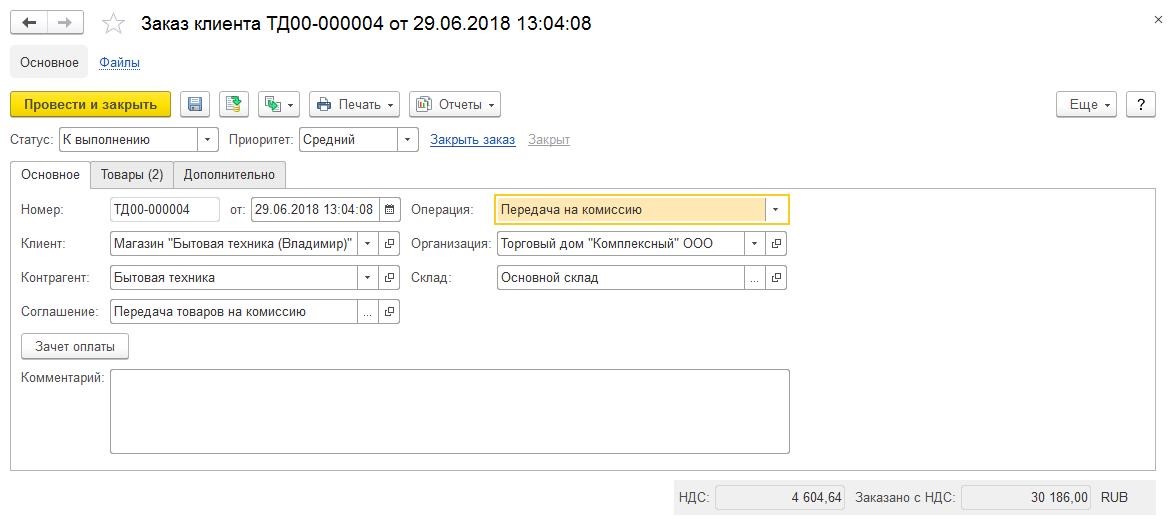Click inside the Комментарий text field
This screenshot has height=523, width=1173.
450,411
